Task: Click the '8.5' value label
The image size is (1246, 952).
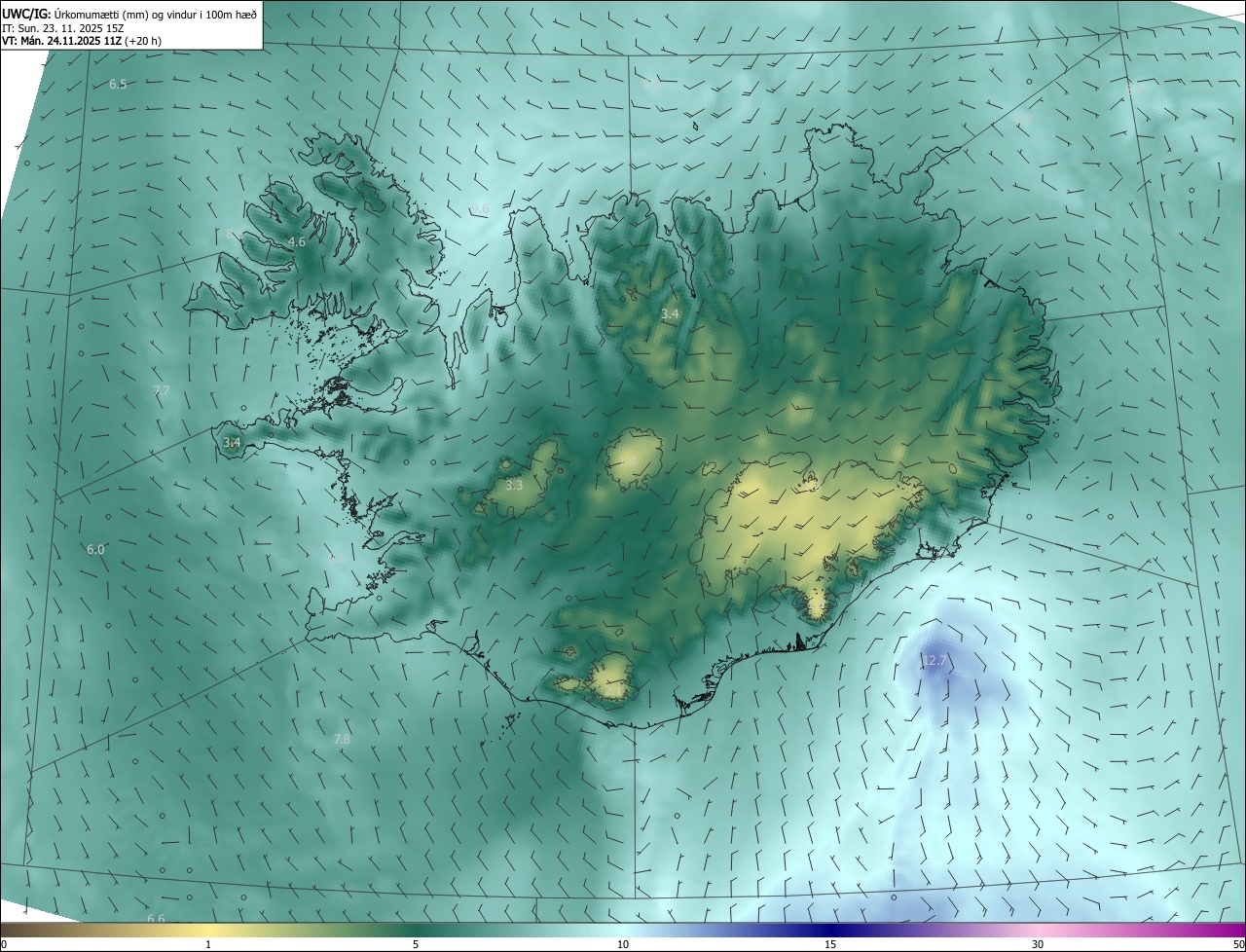Action: (235, 234)
